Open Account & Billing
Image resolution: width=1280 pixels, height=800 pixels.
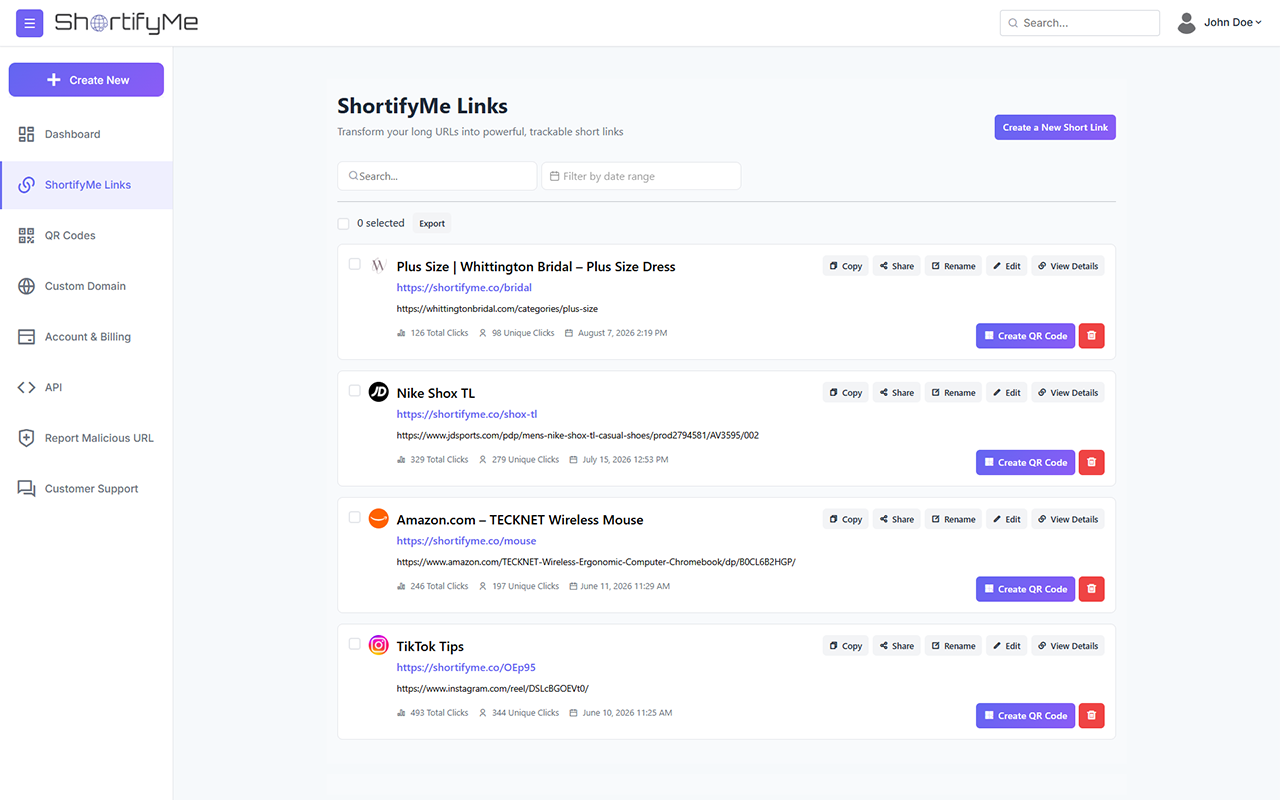point(86,337)
